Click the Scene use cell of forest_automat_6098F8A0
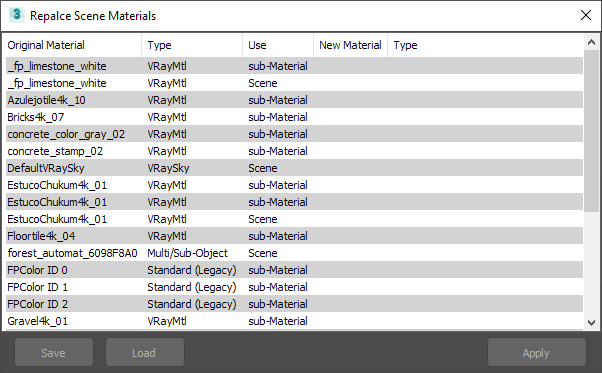602x373 pixels. pyautogui.click(x=263, y=253)
